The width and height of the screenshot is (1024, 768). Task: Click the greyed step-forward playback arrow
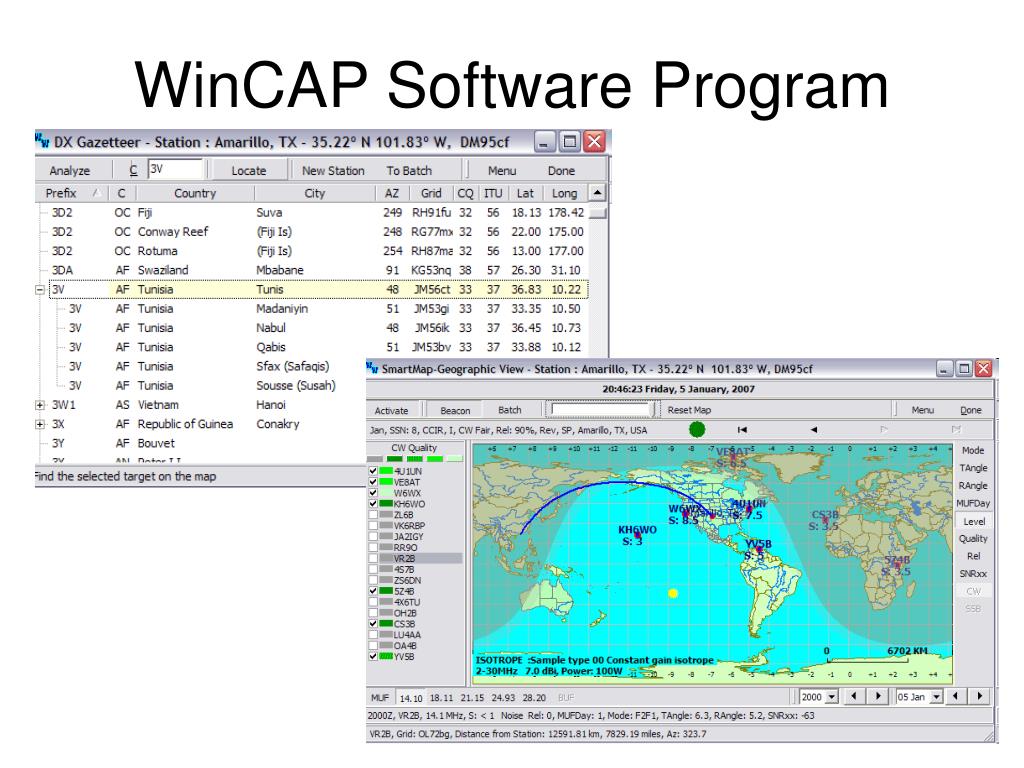tap(884, 430)
